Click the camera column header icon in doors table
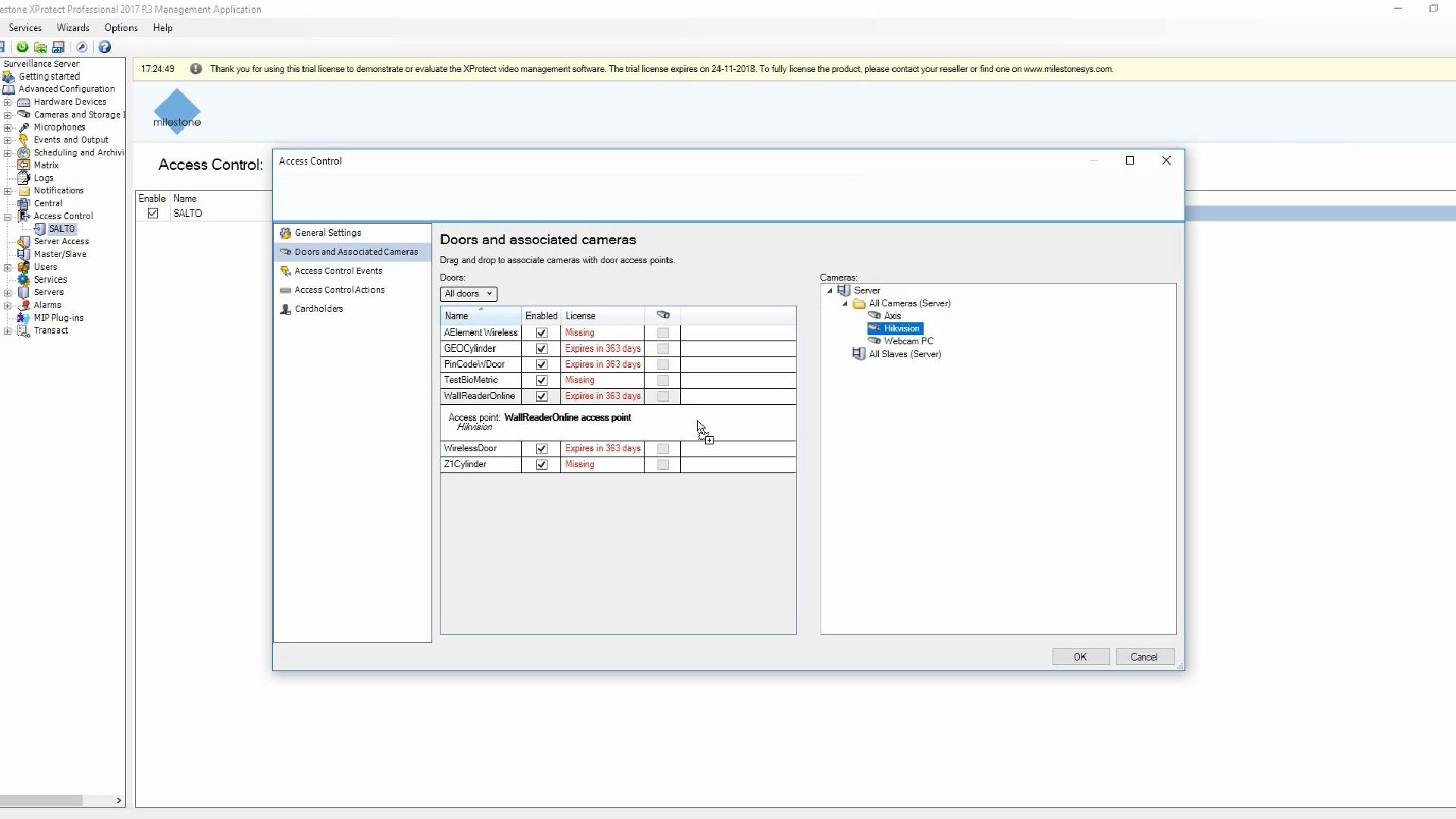 663,315
